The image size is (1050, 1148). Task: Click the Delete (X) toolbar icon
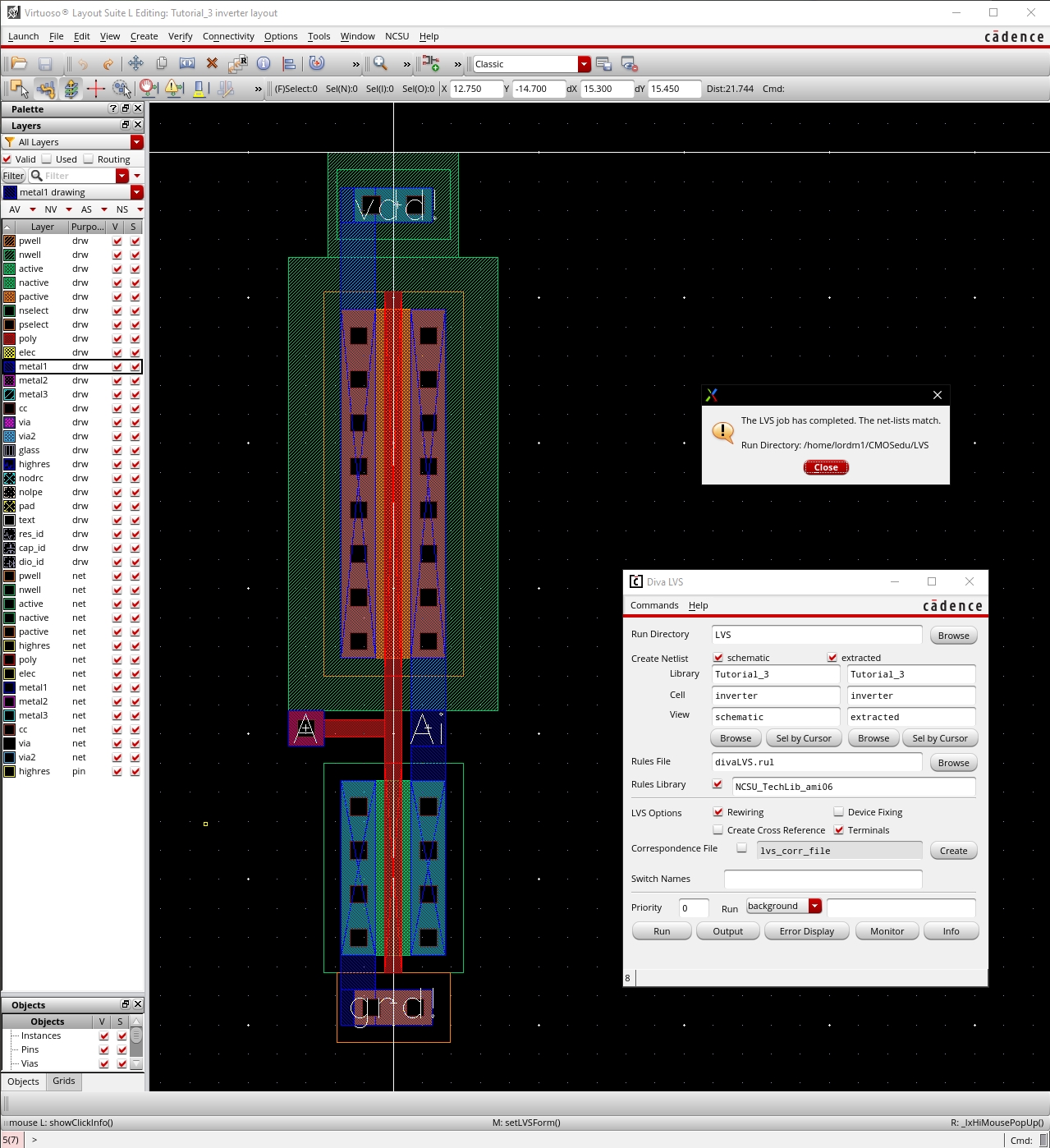pyautogui.click(x=212, y=64)
